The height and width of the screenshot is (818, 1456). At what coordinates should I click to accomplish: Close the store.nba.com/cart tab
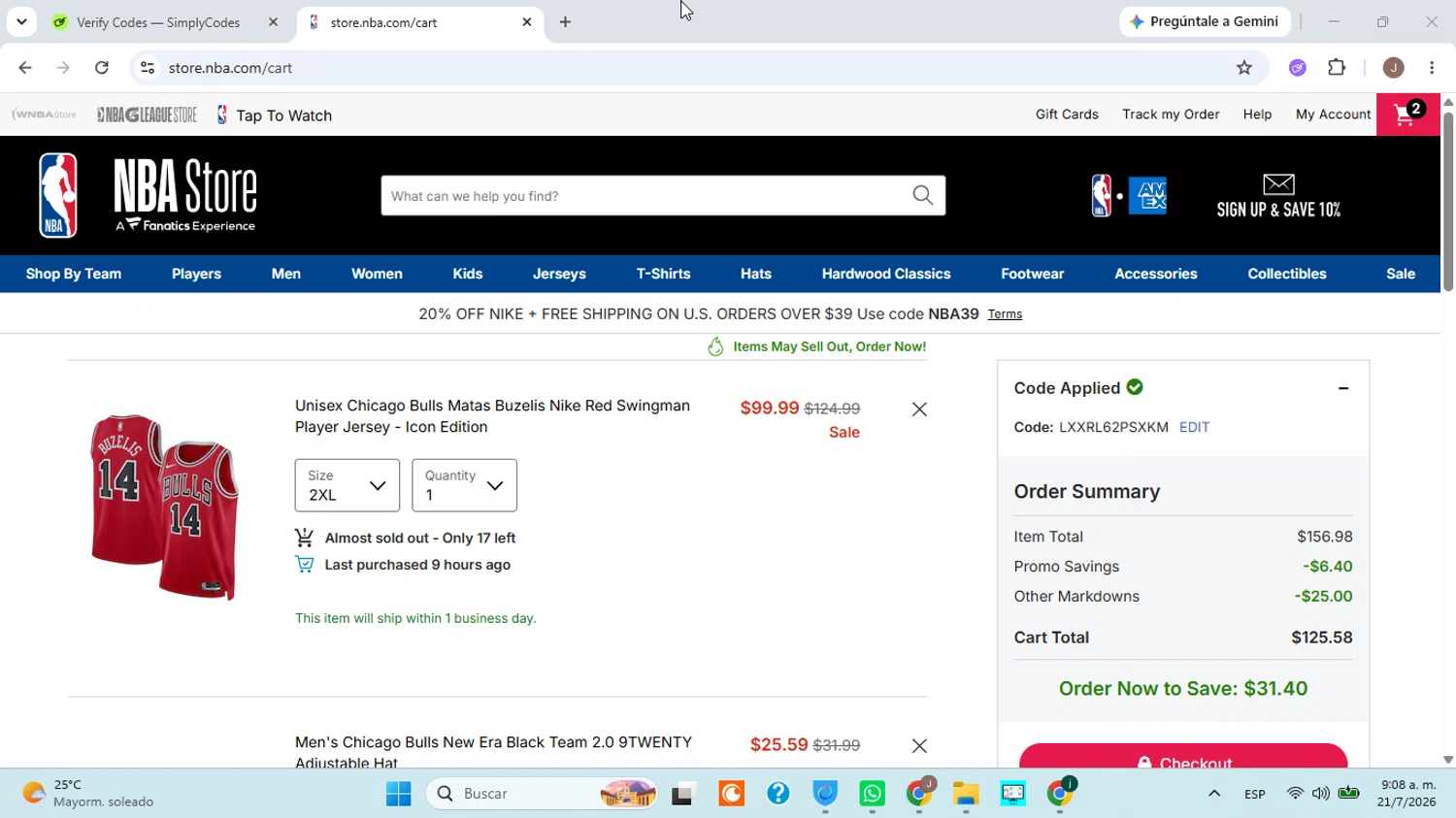click(527, 22)
